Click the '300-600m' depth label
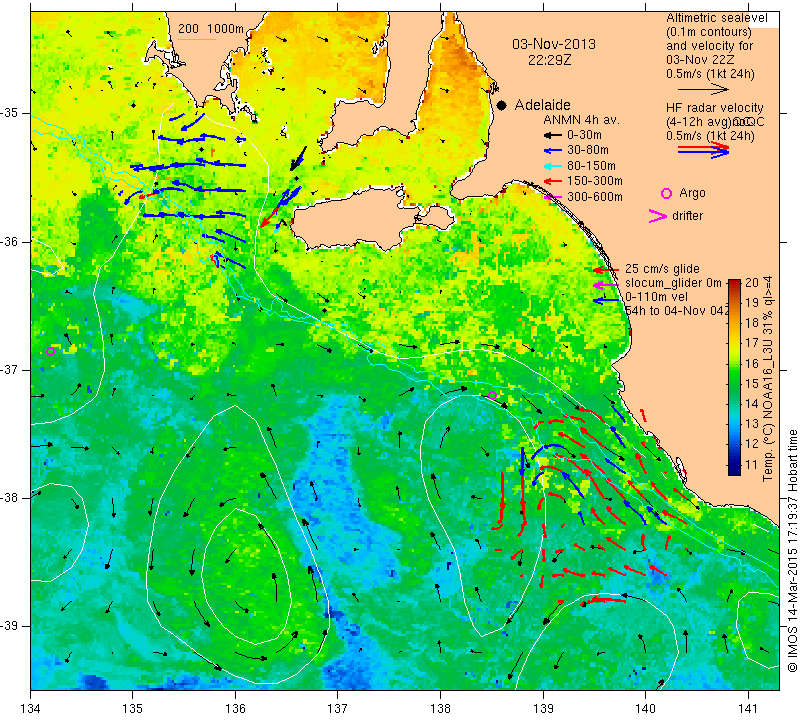 594,197
